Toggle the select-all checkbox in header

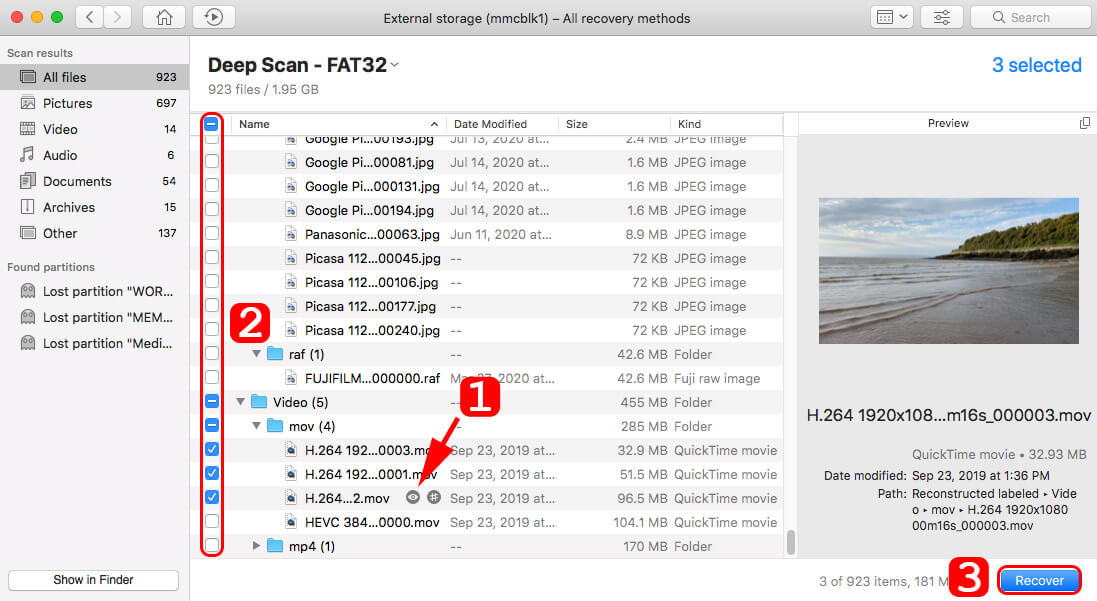(212, 125)
